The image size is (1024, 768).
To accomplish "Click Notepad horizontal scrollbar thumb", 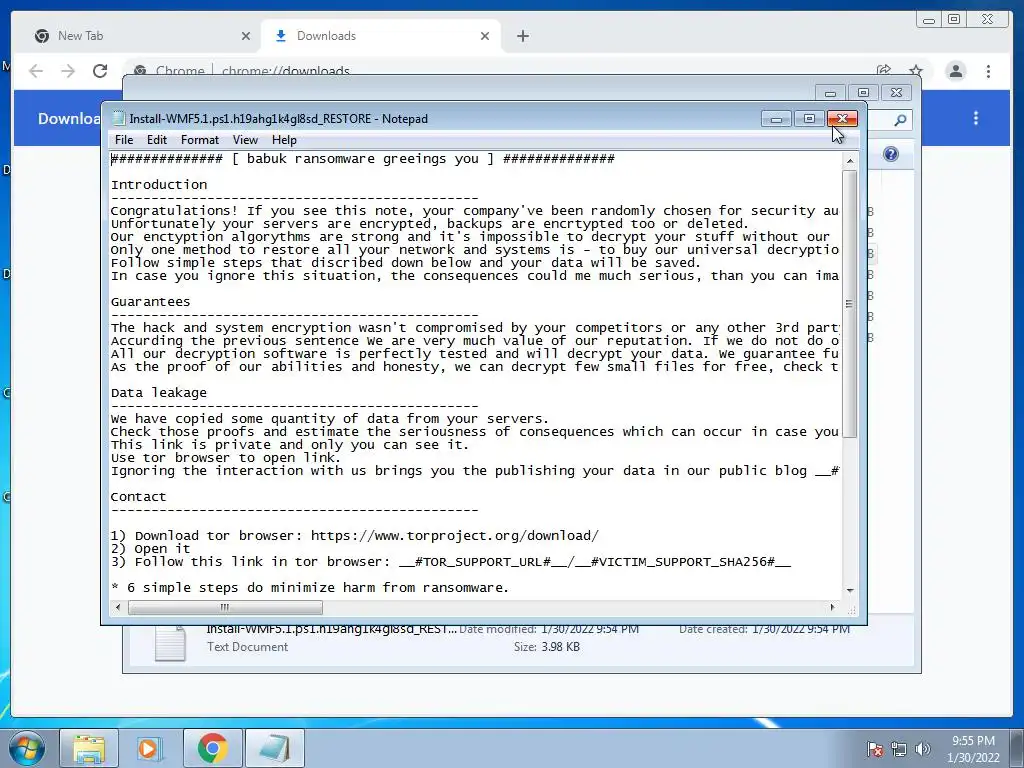I will coord(225,607).
